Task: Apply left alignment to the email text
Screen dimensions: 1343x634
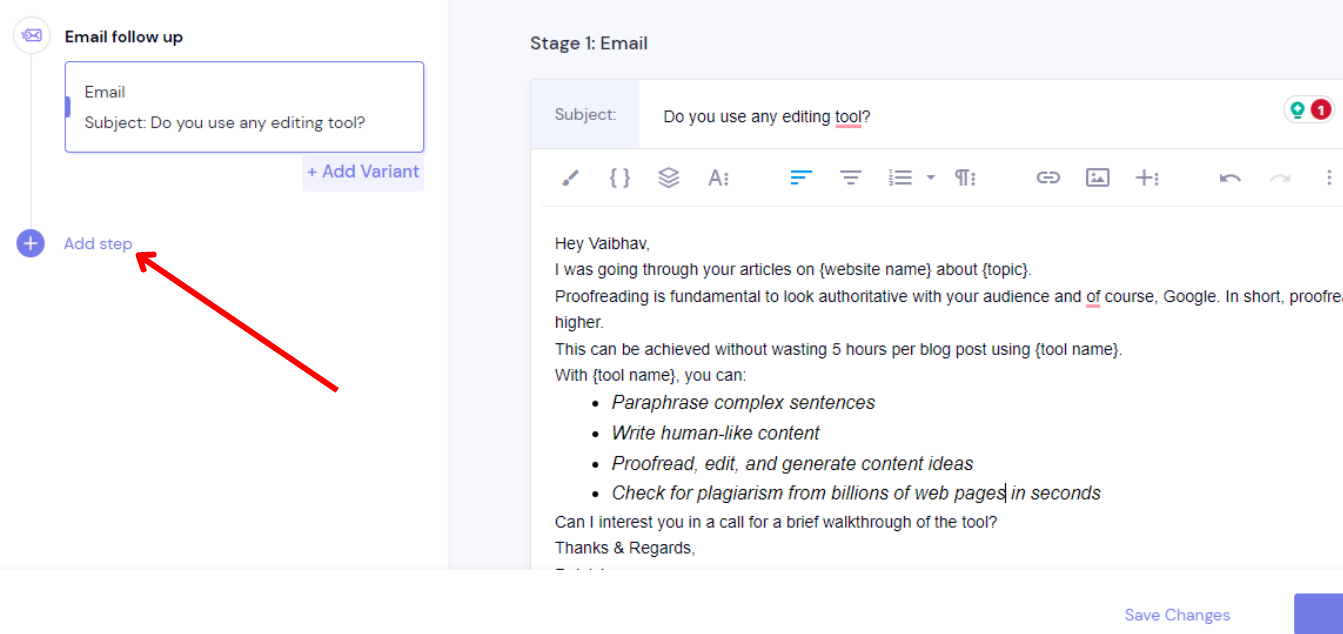Action: coord(800,177)
